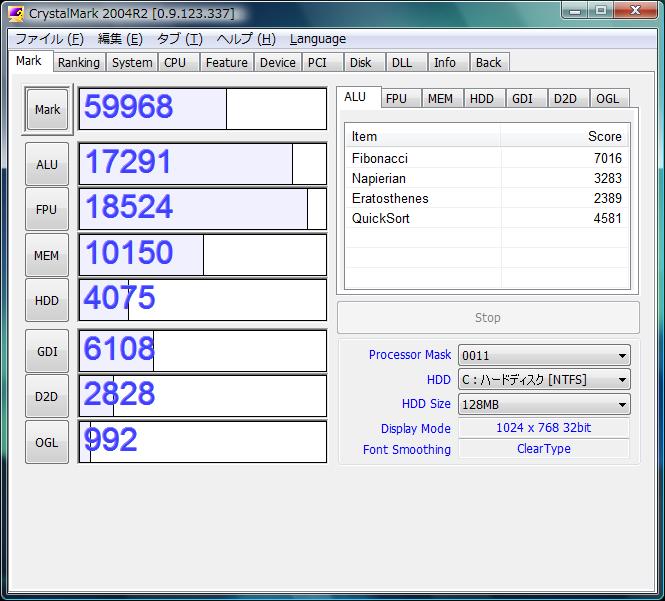Close the CrystalMark window
This screenshot has width=665, height=601.
[635, 10]
